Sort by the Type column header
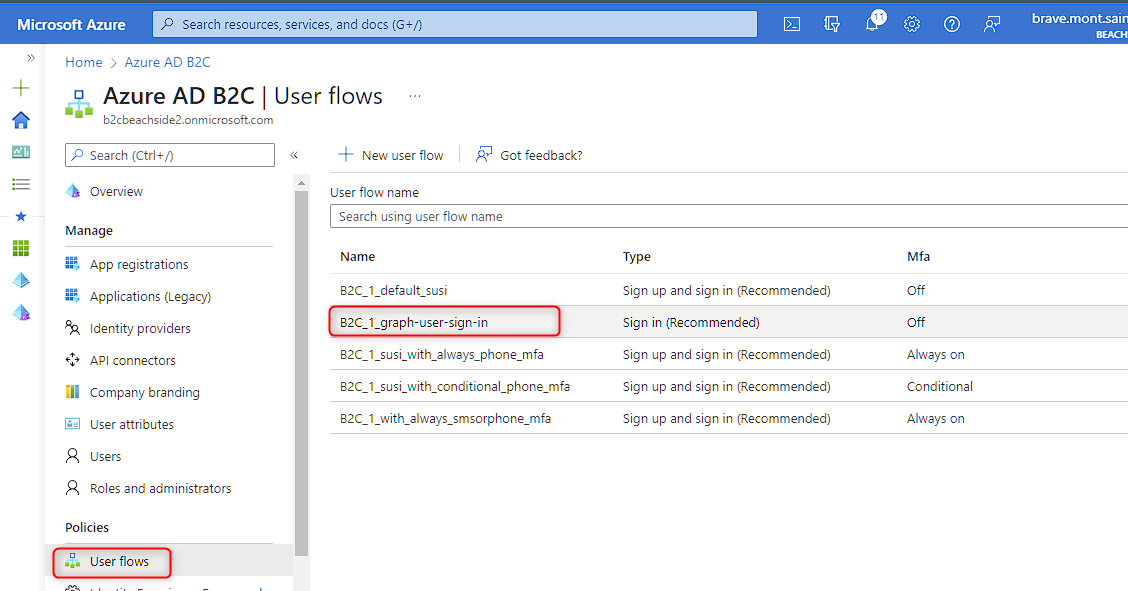This screenshot has width=1128, height=591. click(637, 257)
